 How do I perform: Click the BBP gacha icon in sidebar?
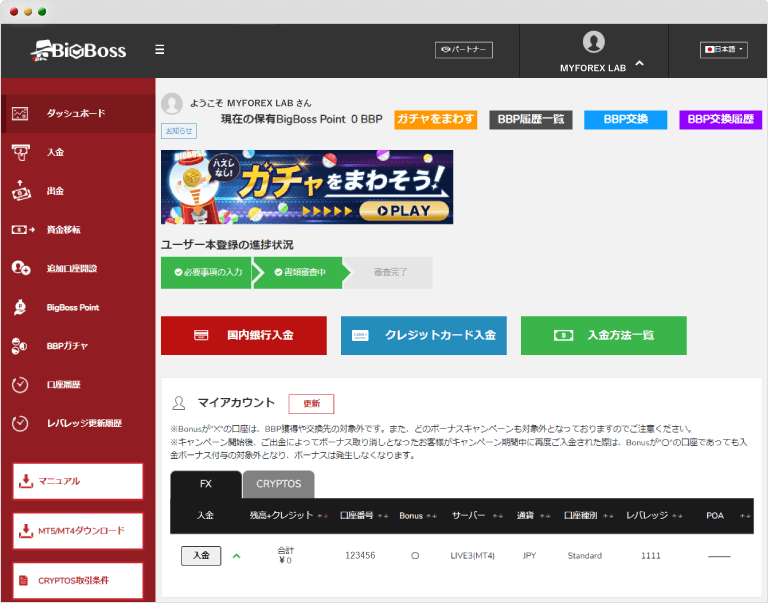[19, 346]
